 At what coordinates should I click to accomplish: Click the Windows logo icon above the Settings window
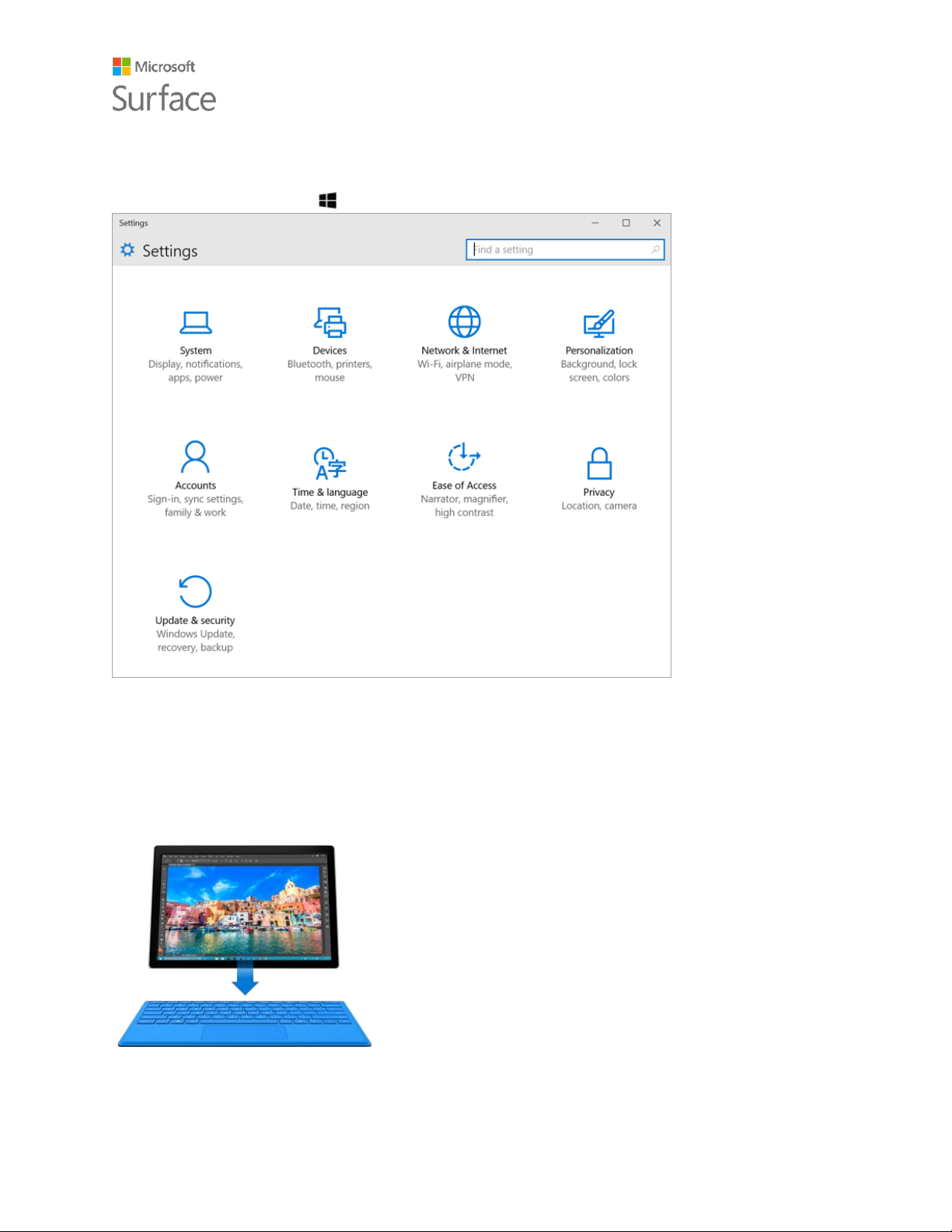pyautogui.click(x=328, y=201)
